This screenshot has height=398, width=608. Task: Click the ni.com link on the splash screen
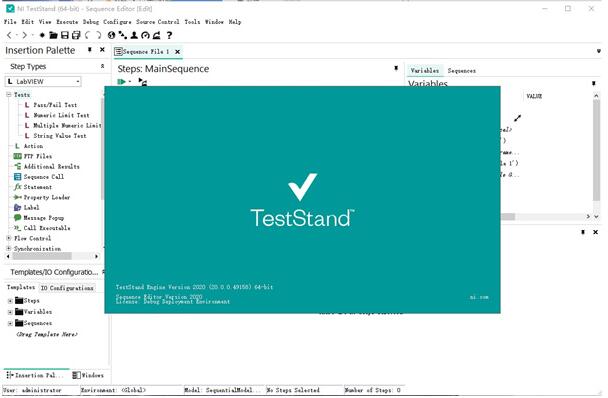pos(479,297)
